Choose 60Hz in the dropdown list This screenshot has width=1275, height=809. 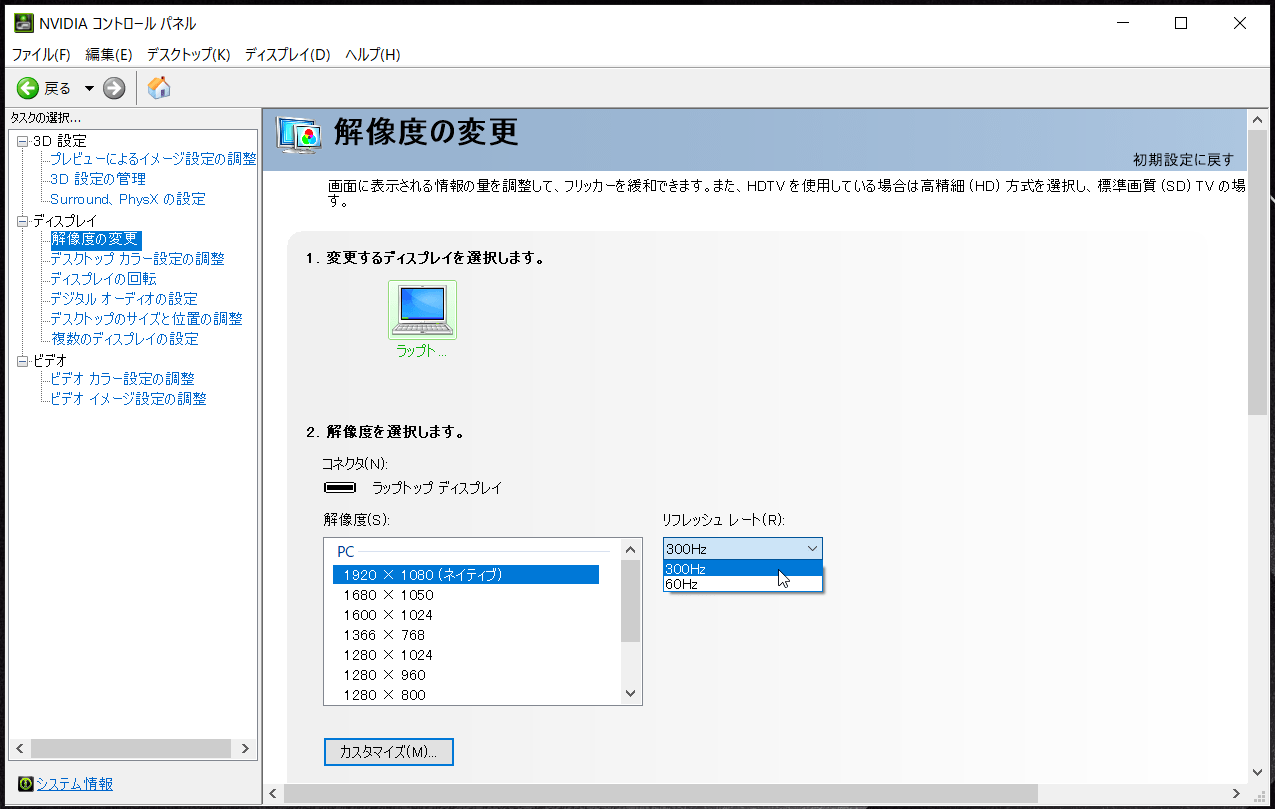(x=743, y=583)
